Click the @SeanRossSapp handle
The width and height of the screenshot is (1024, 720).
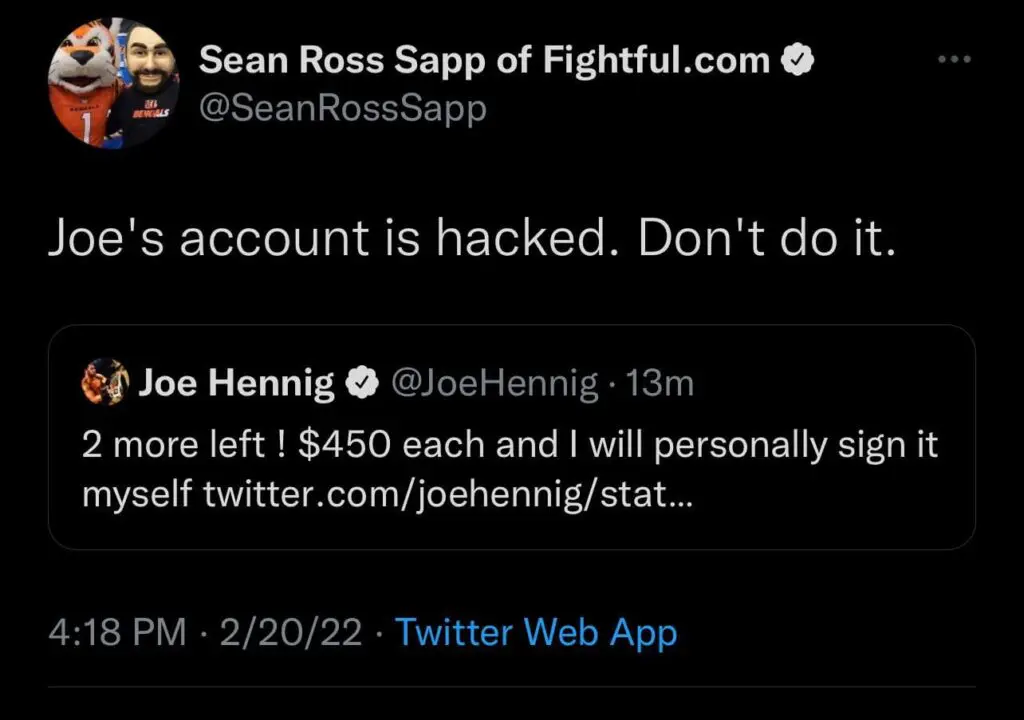[343, 107]
